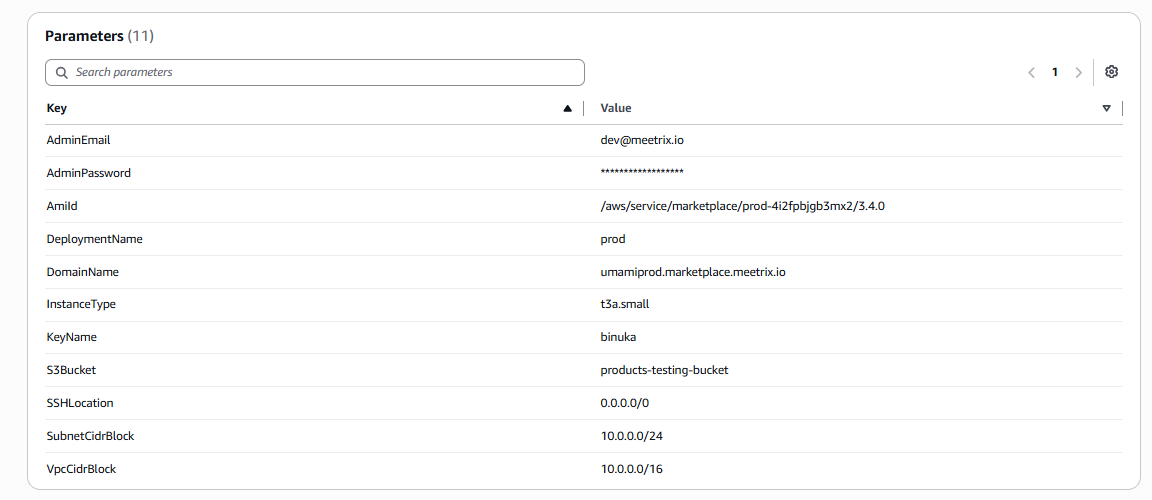Click the /aws/service/marketplace AmiId value
The width and height of the screenshot is (1152, 500).
click(742, 206)
